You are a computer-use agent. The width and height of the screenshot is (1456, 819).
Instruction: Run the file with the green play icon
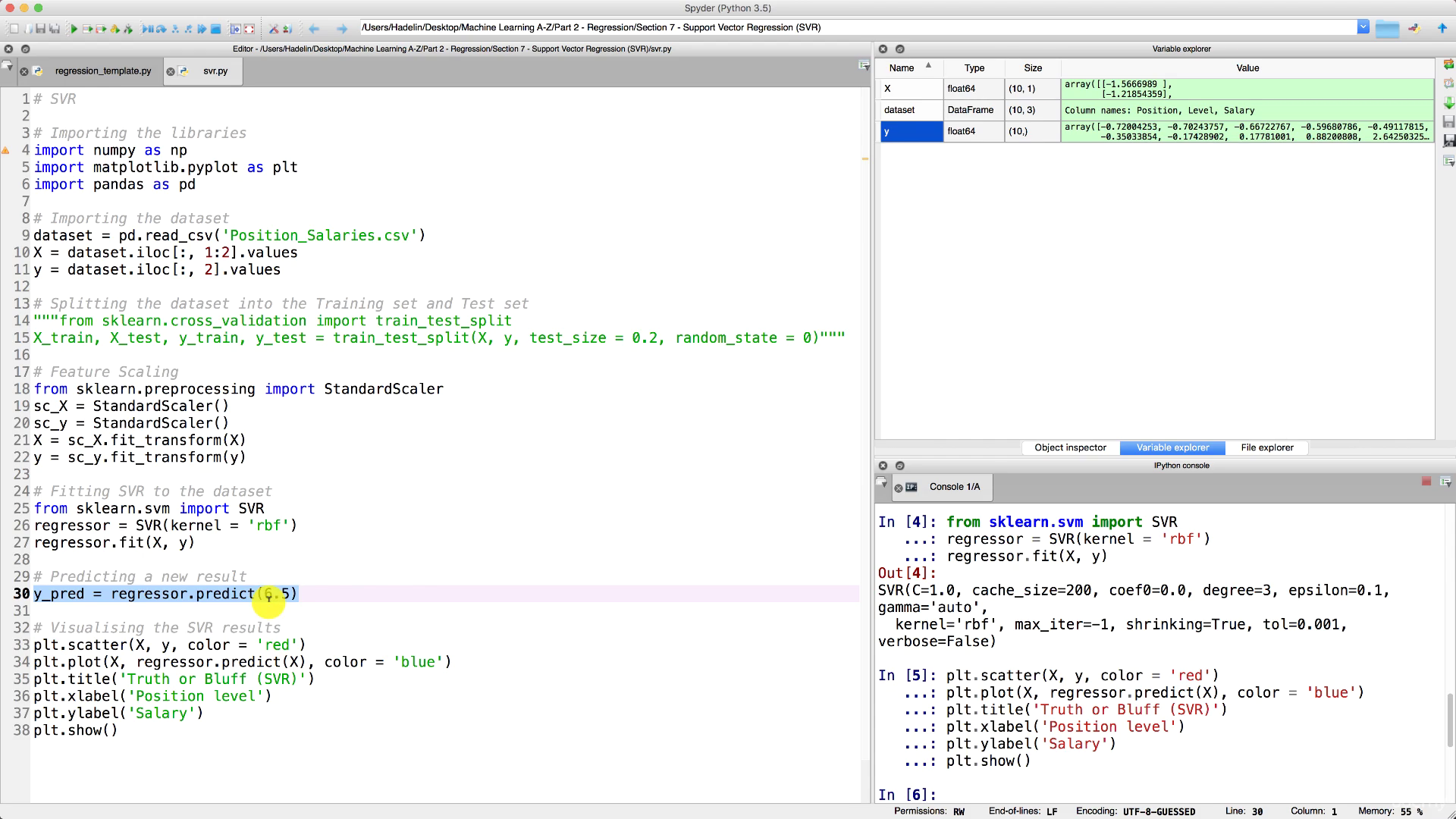(74, 29)
